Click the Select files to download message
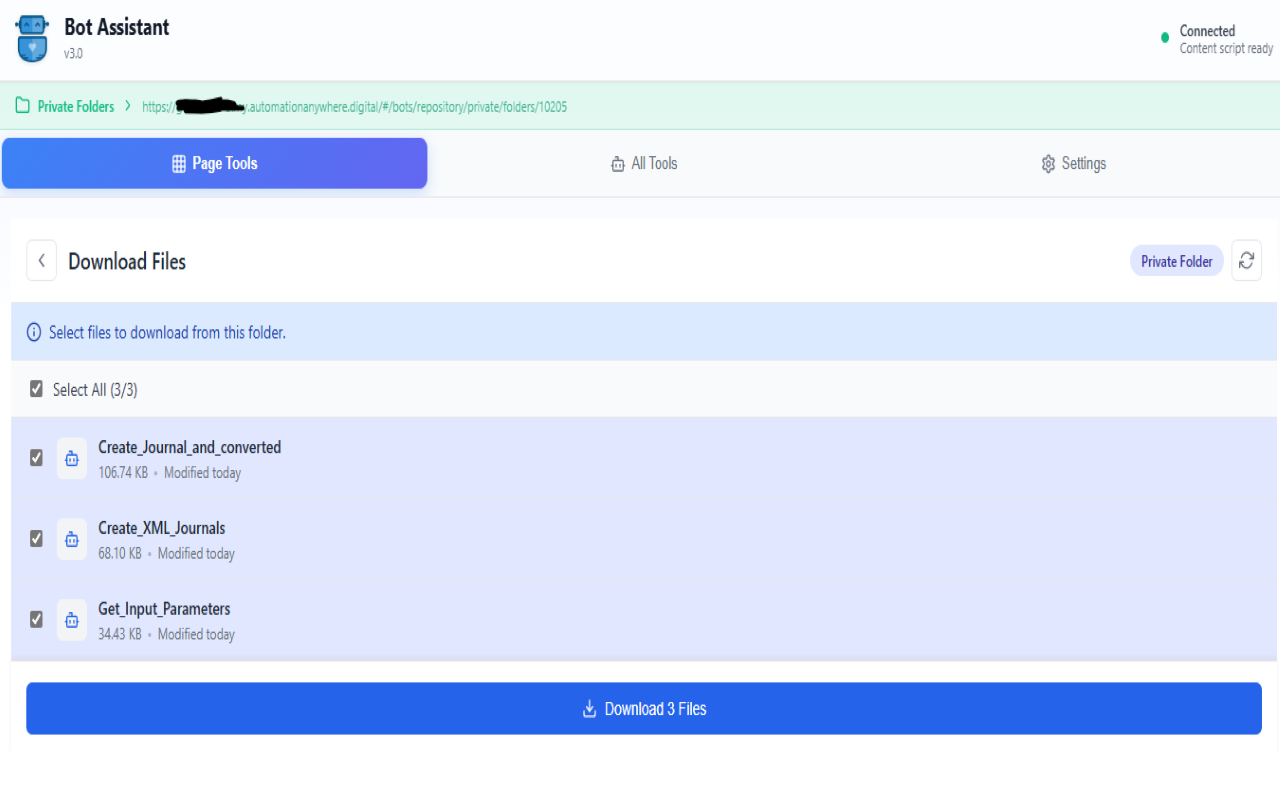The image size is (1280, 800). click(x=167, y=333)
